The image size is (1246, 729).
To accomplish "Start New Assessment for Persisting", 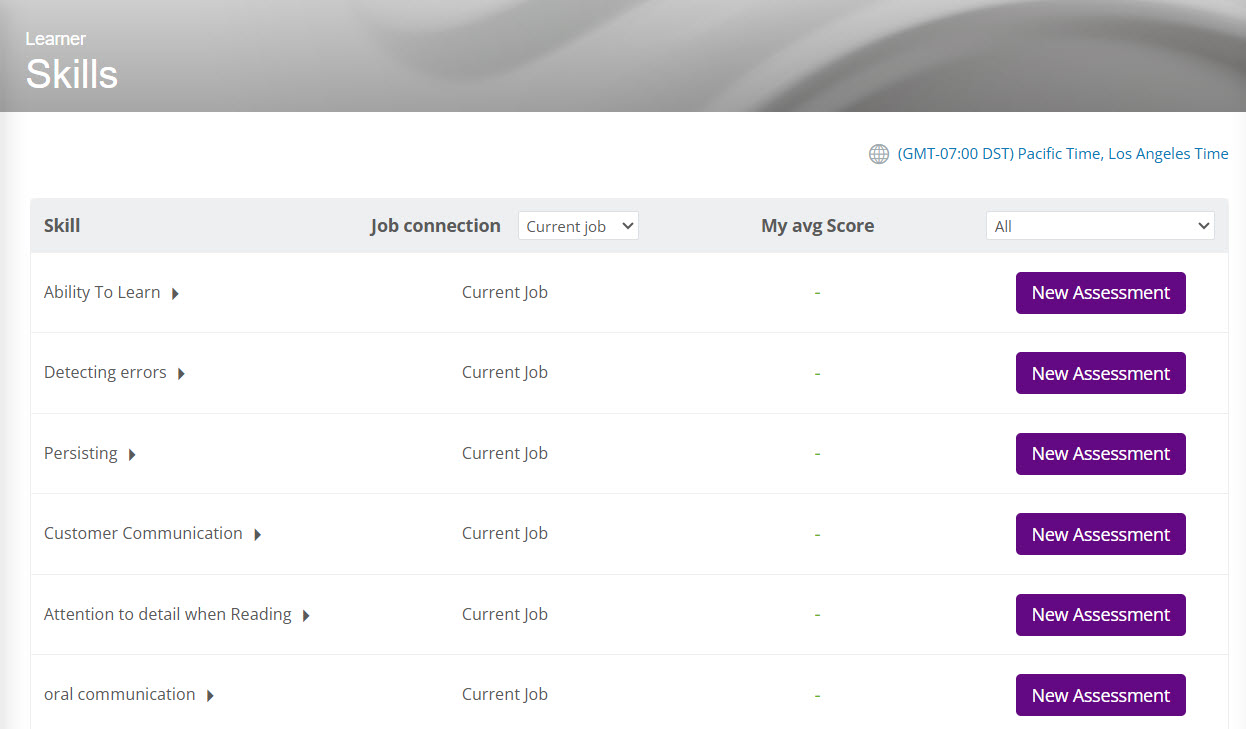I will tap(1100, 454).
